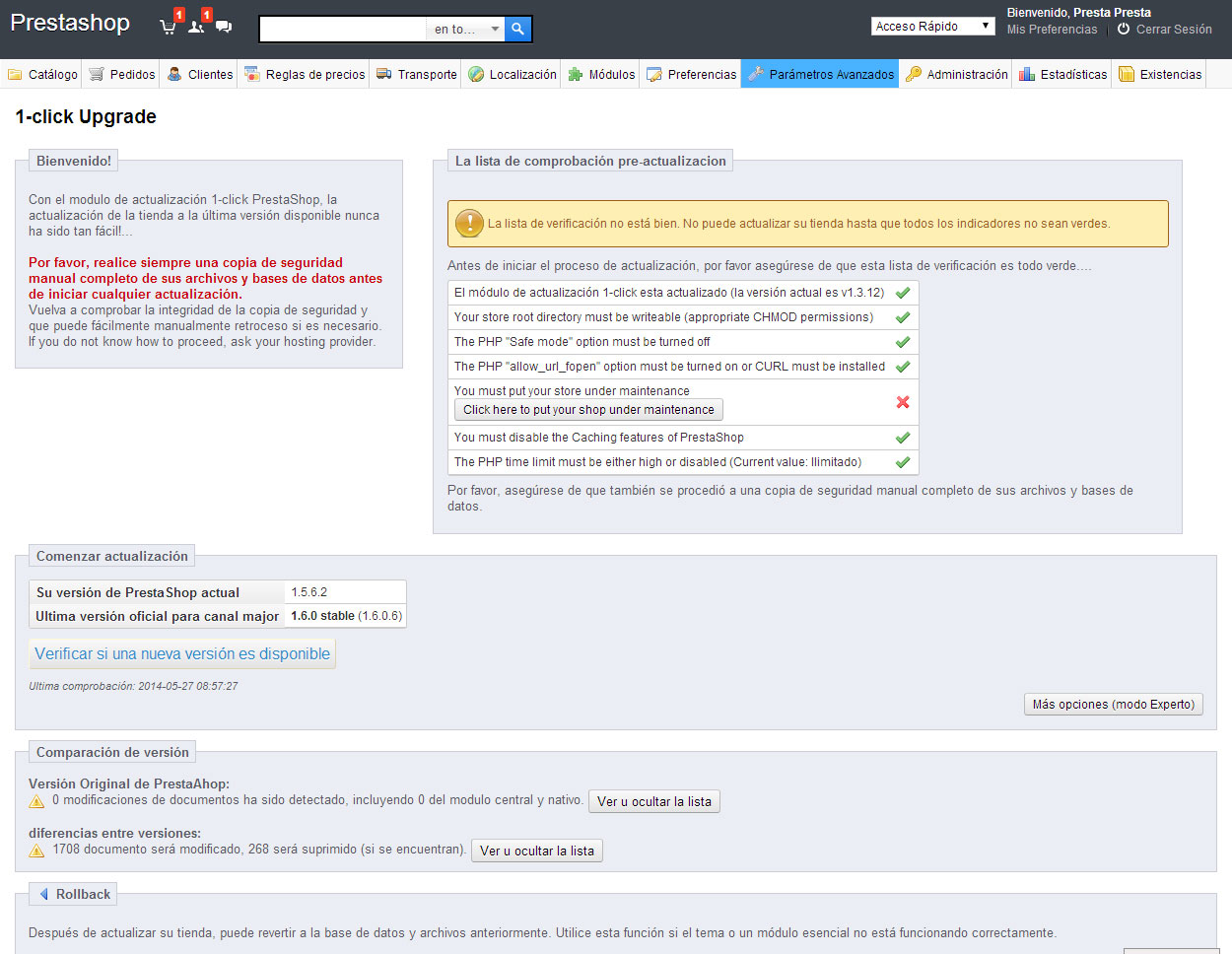
Task: Show the list of modified original files
Action: (x=654, y=801)
